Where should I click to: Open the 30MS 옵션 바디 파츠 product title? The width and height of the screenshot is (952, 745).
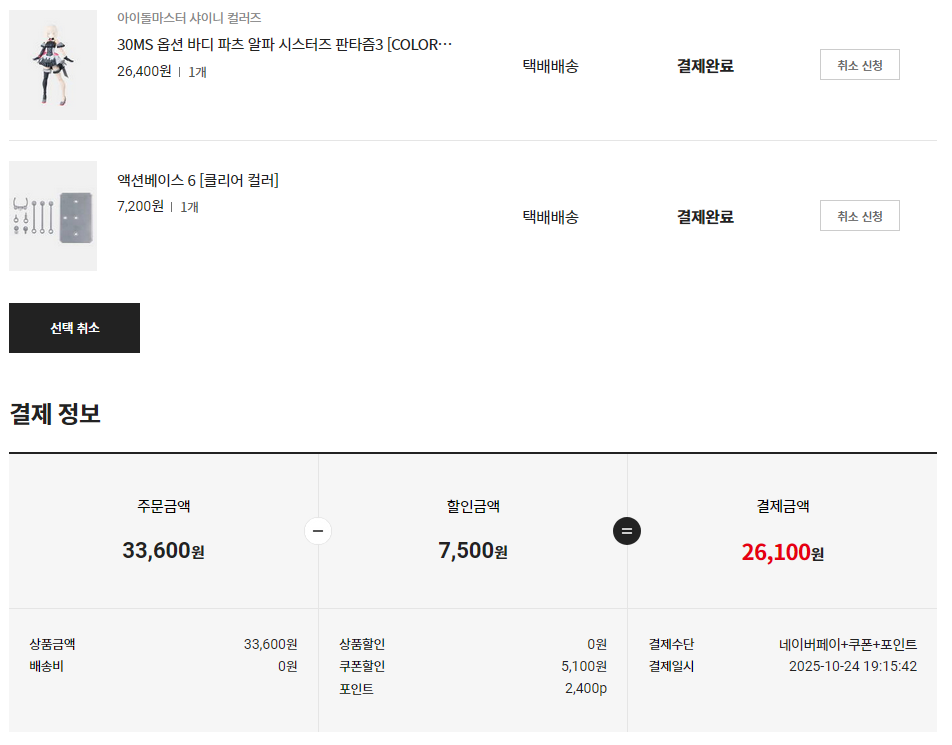[284, 45]
